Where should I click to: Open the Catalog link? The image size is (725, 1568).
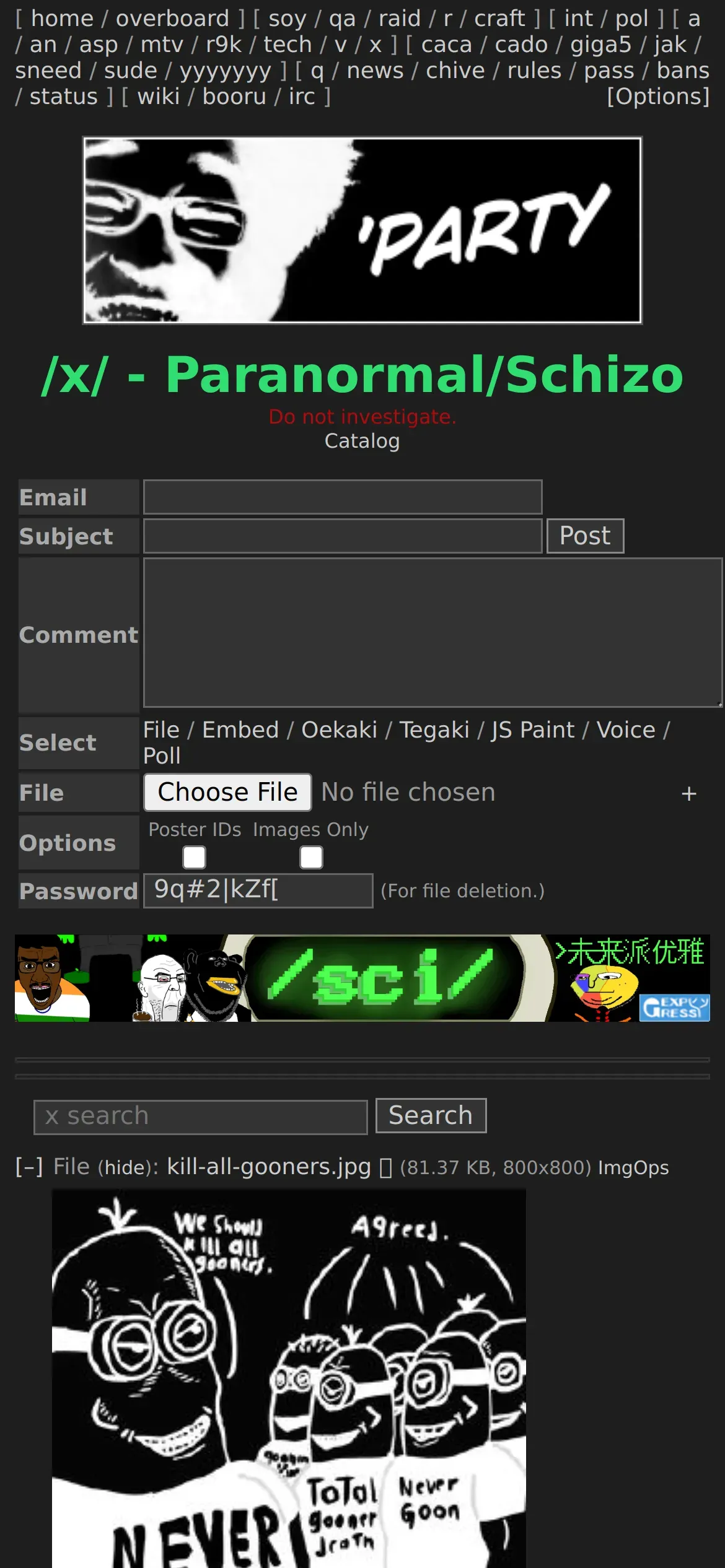tap(362, 441)
